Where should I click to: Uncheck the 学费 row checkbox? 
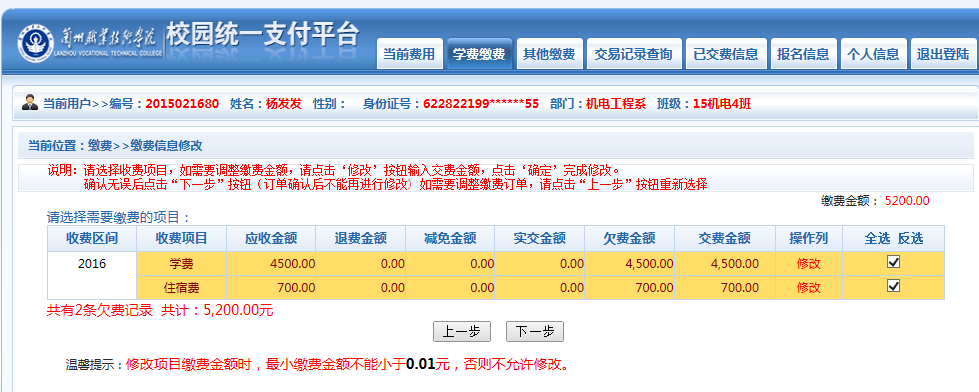pos(893,262)
